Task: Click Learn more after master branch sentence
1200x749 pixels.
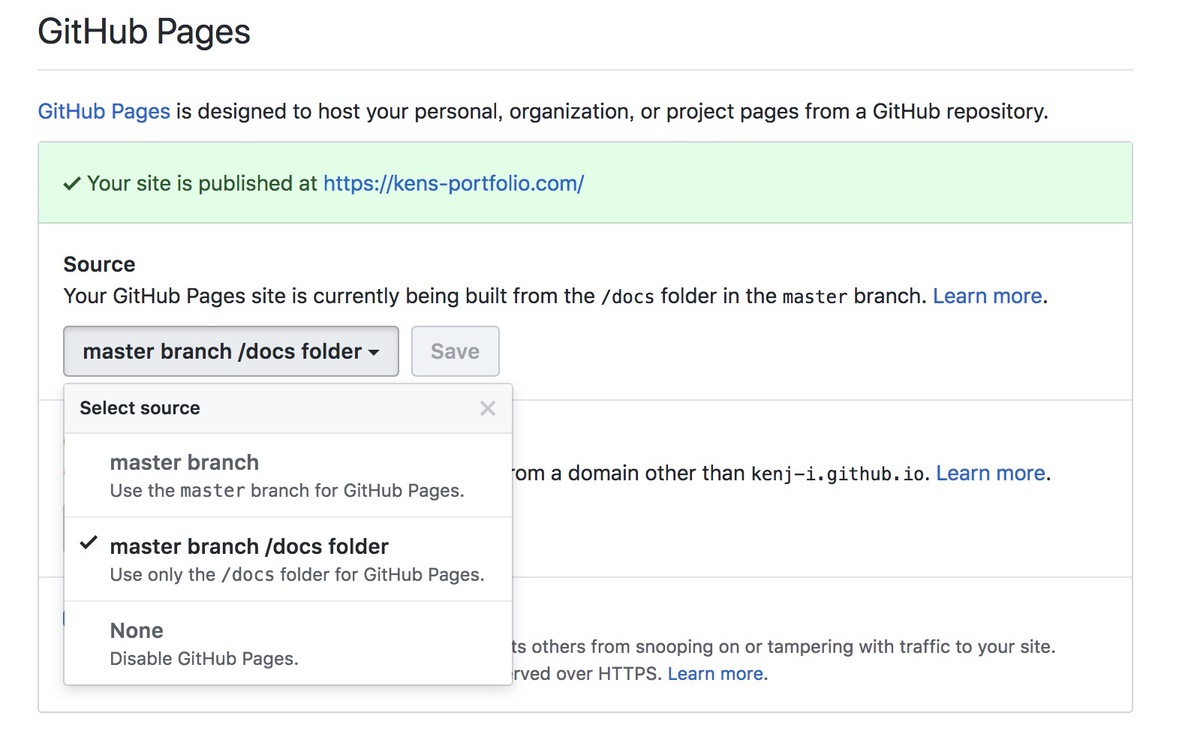Action: pyautogui.click(x=987, y=297)
